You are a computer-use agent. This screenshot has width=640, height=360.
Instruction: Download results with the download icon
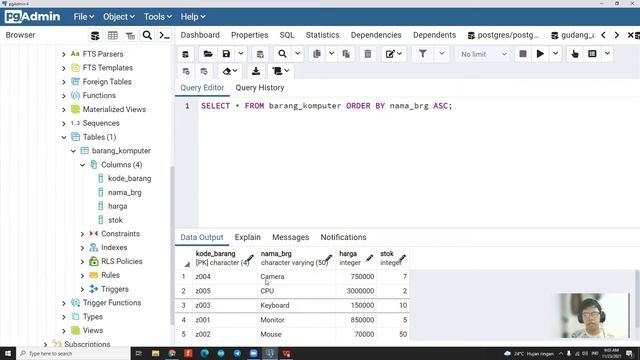click(256, 71)
